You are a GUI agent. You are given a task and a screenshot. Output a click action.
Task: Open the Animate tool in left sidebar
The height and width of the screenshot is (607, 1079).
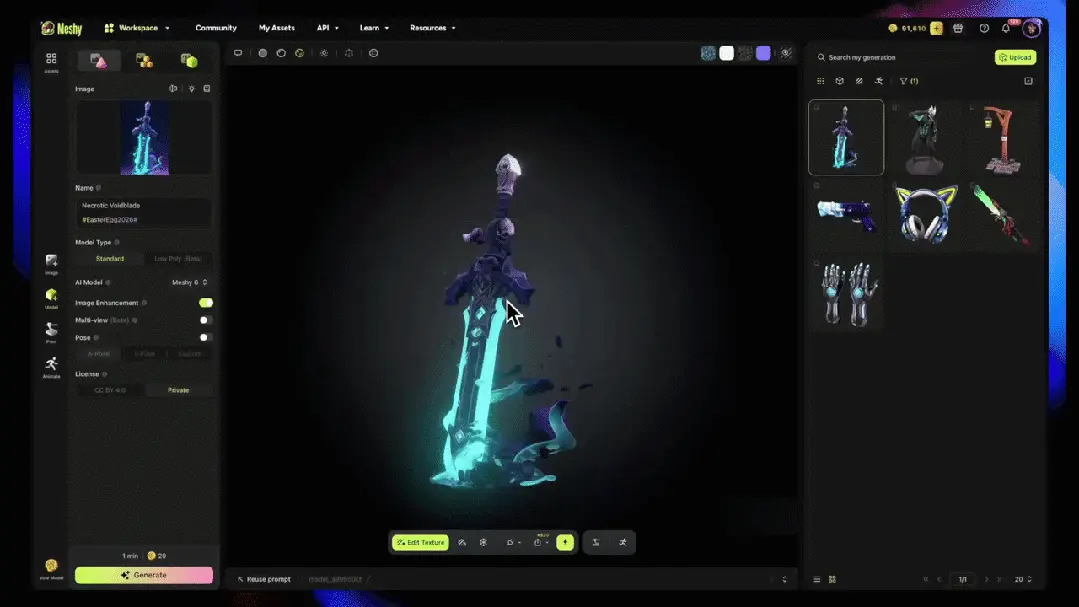[x=50, y=367]
